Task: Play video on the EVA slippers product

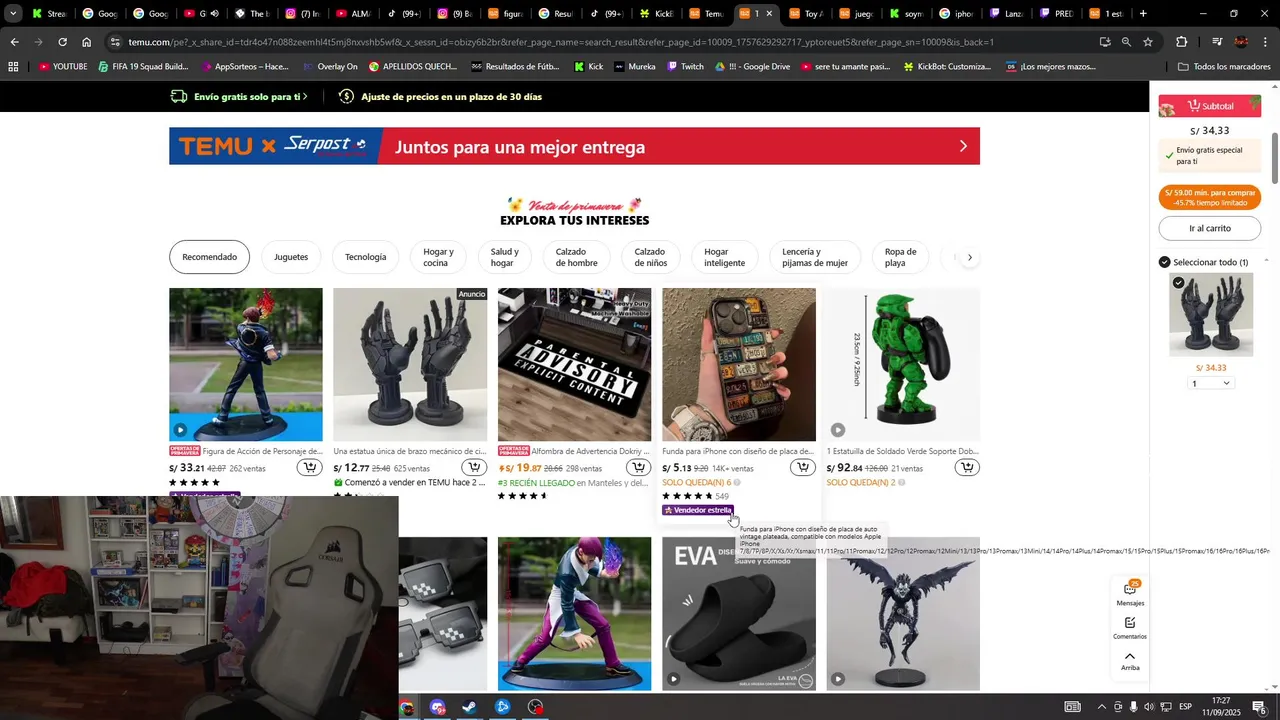Action: pyautogui.click(x=674, y=679)
